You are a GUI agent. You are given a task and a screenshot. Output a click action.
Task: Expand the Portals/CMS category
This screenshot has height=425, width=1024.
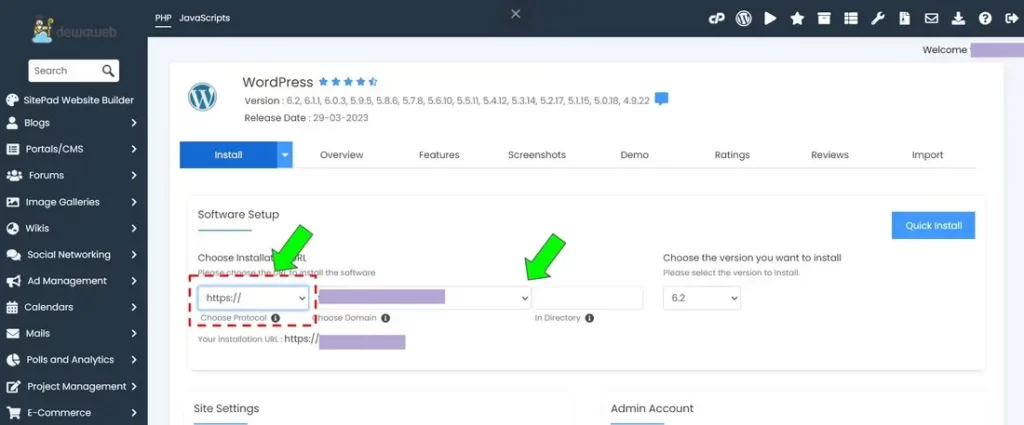[72, 149]
